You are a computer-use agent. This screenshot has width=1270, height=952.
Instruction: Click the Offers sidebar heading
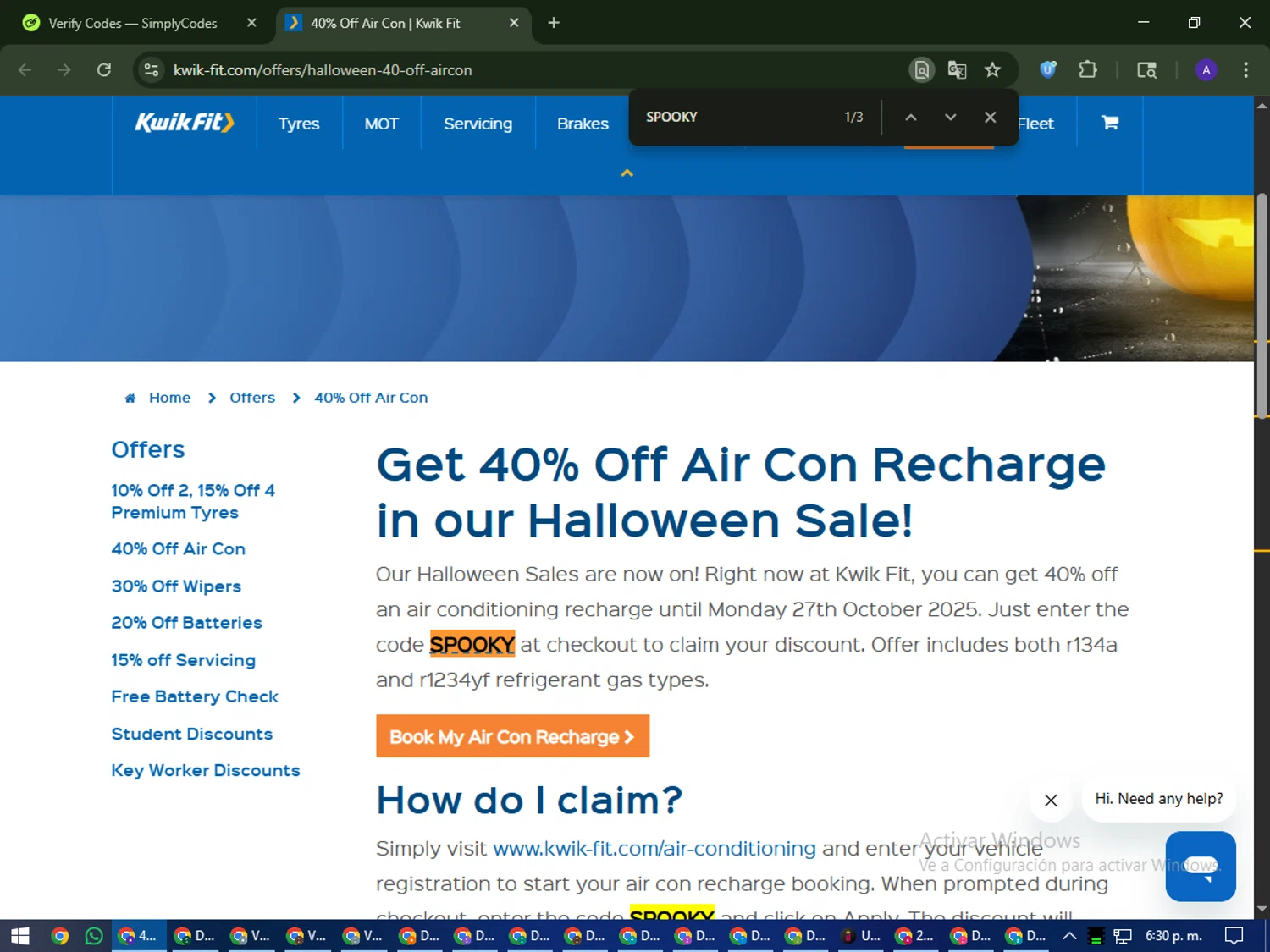(148, 449)
